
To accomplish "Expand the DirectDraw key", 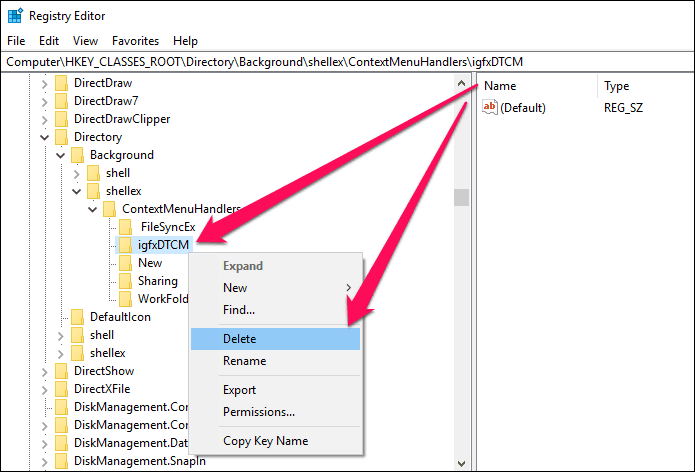I will click(x=44, y=83).
